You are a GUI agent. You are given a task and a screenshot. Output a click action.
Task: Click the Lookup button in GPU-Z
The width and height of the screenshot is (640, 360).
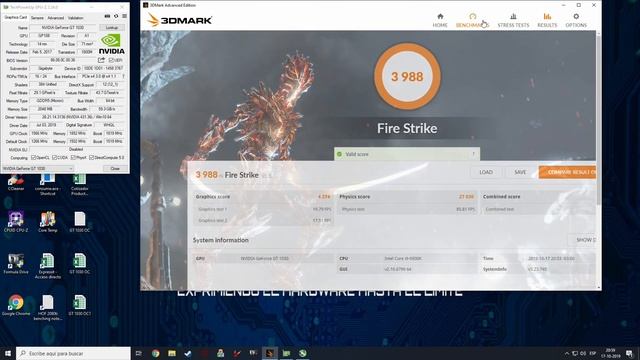tap(112, 27)
